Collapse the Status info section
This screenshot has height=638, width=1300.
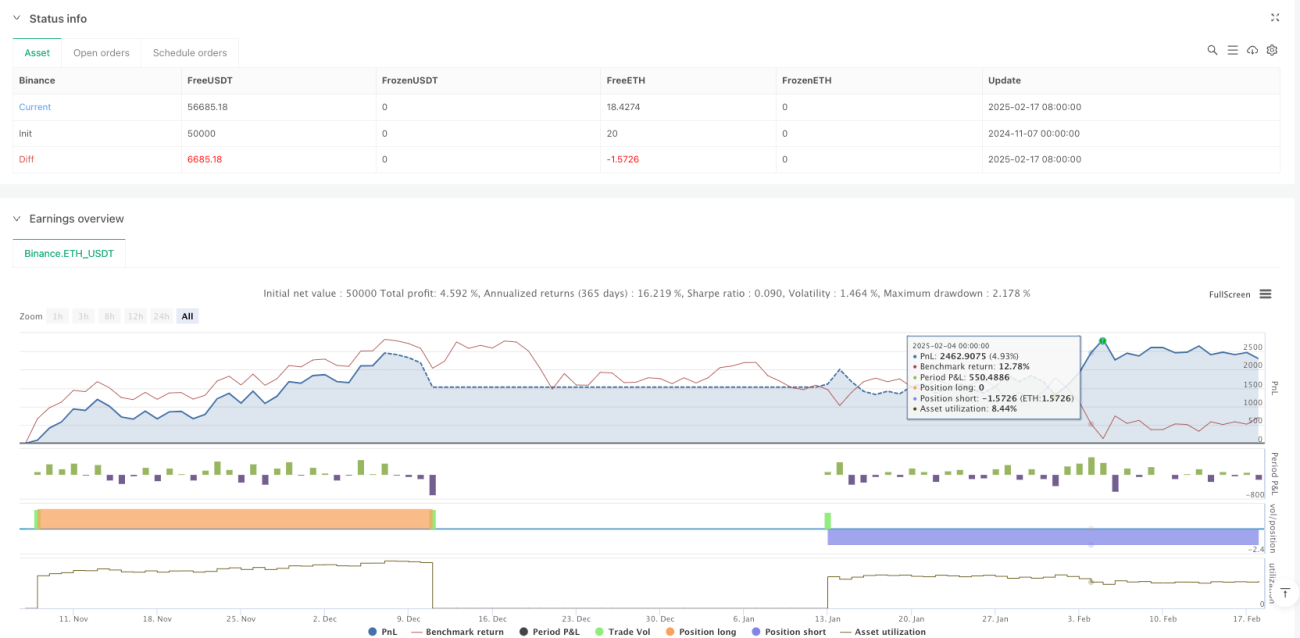point(16,18)
